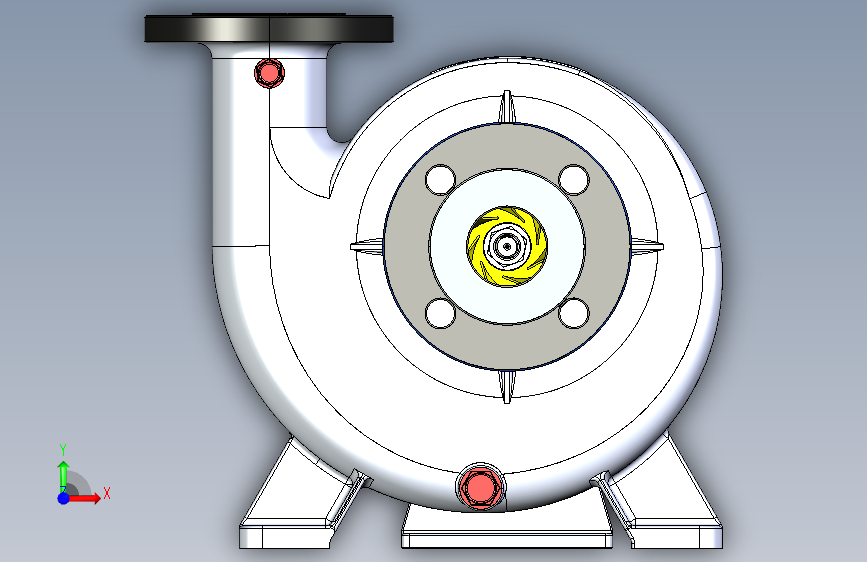This screenshot has height=562, width=867.
Task: Click the green Y axis arrow of the triad
Action: (63, 477)
